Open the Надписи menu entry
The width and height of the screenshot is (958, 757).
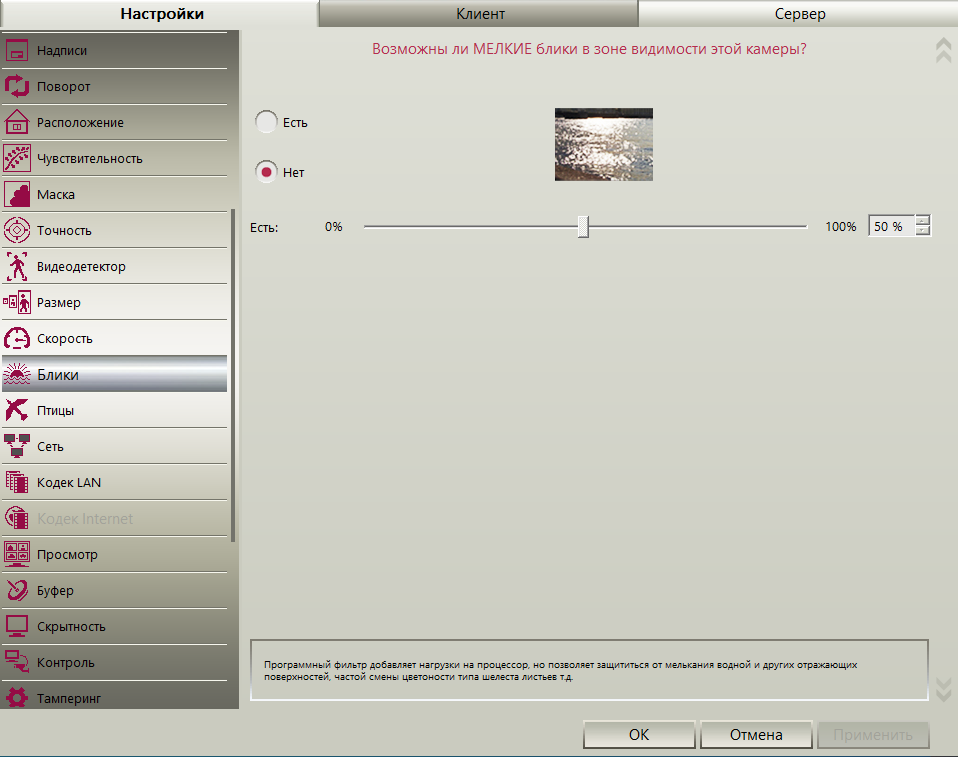tap(114, 51)
